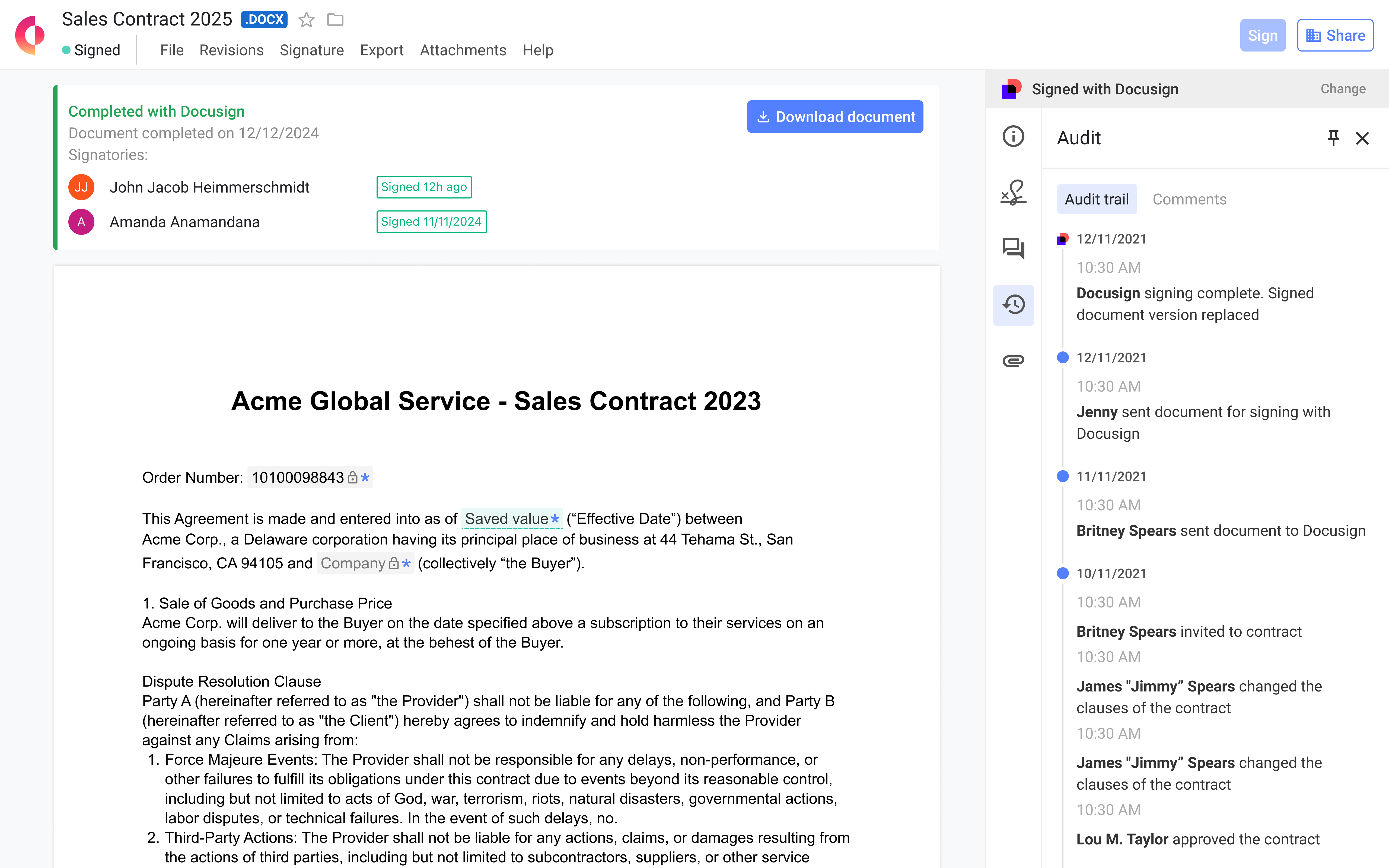
Task: Click the folder icon beside the title
Action: point(335,20)
